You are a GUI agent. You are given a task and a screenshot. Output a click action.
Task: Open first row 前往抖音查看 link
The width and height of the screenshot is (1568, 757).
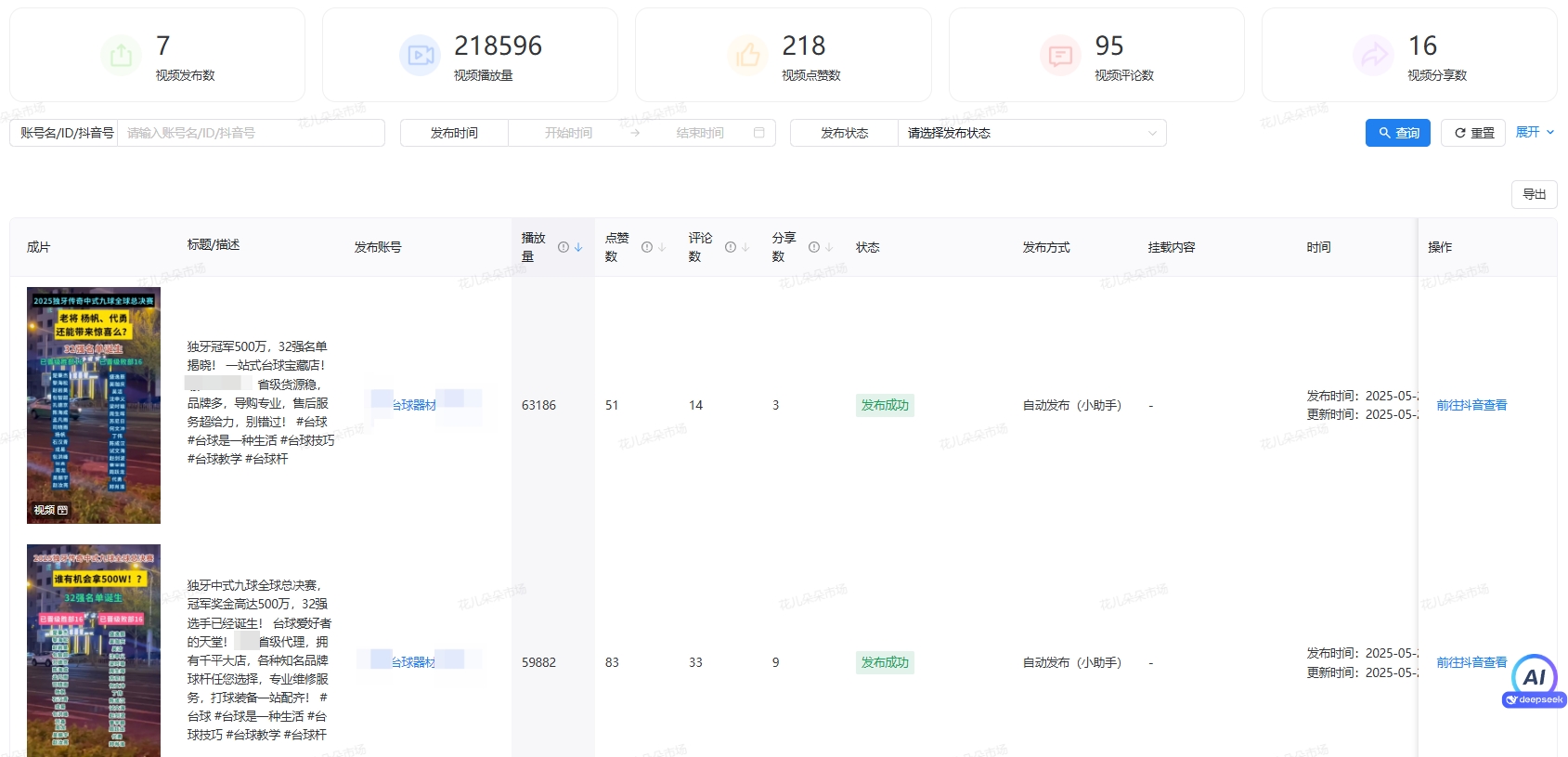(x=1471, y=405)
